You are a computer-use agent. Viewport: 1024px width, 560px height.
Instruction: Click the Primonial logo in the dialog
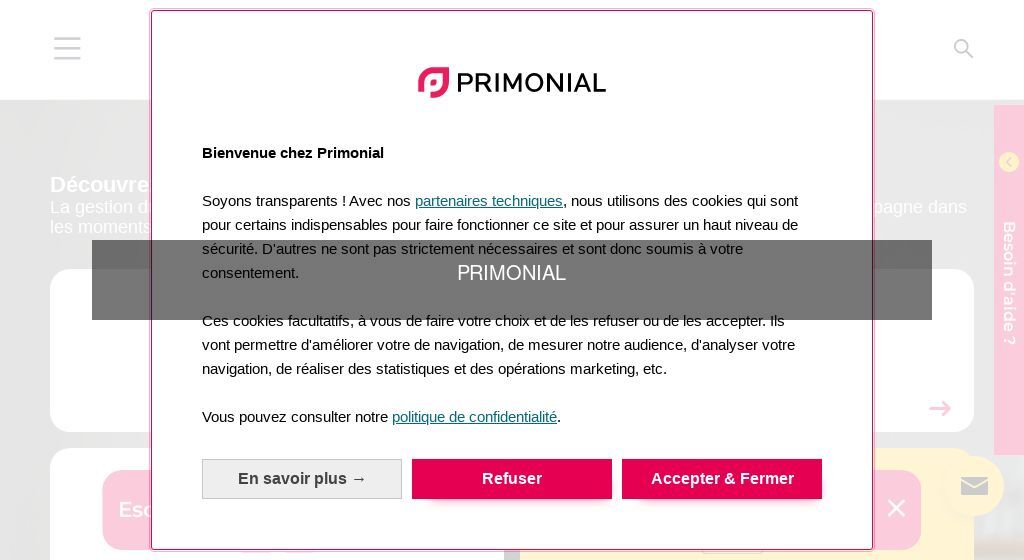click(511, 82)
